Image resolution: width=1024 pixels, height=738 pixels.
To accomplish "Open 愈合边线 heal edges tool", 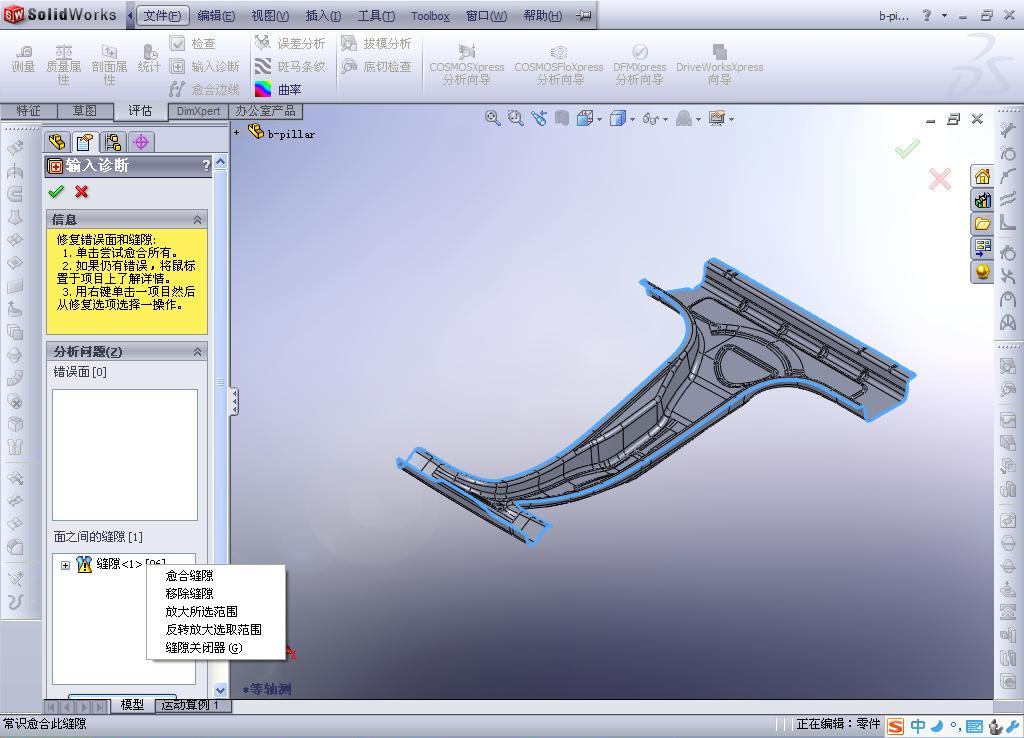I will (204, 89).
